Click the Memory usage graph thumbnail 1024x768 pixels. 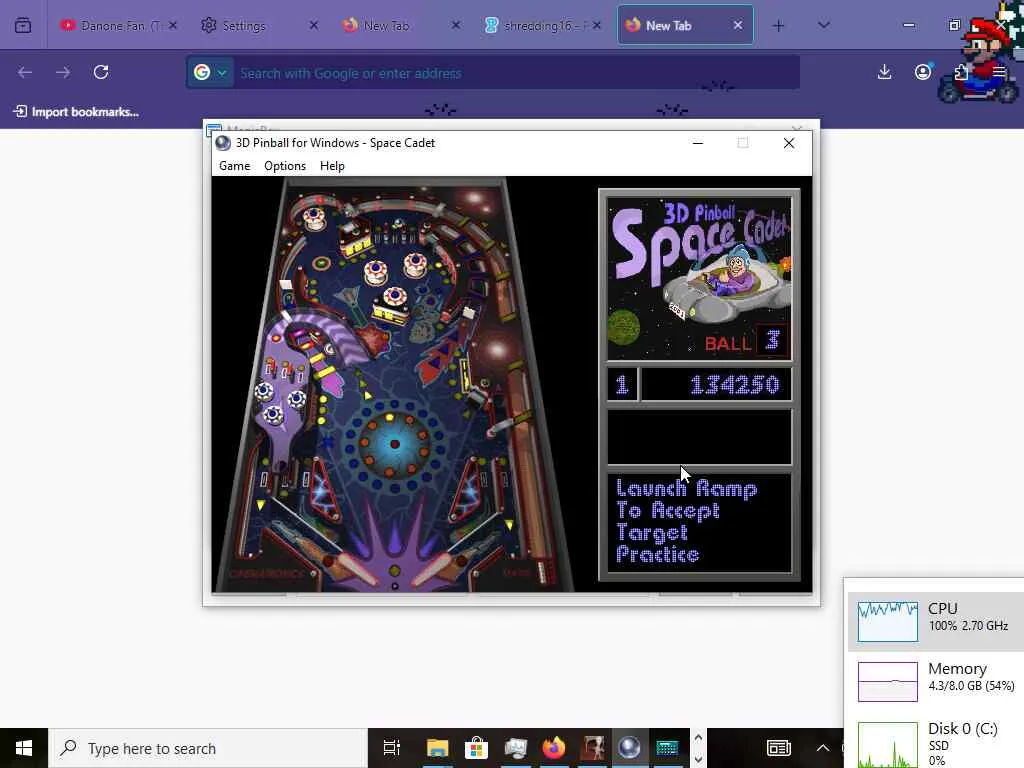click(x=888, y=681)
